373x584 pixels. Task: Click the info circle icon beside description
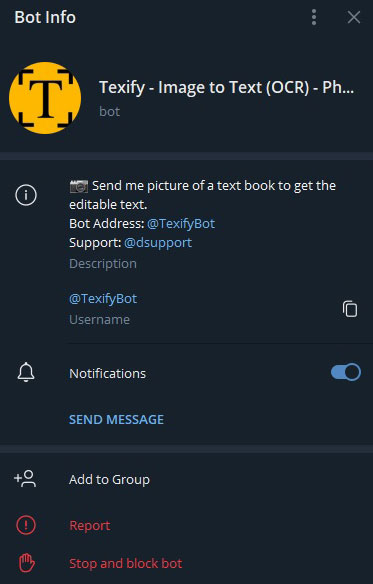26,195
